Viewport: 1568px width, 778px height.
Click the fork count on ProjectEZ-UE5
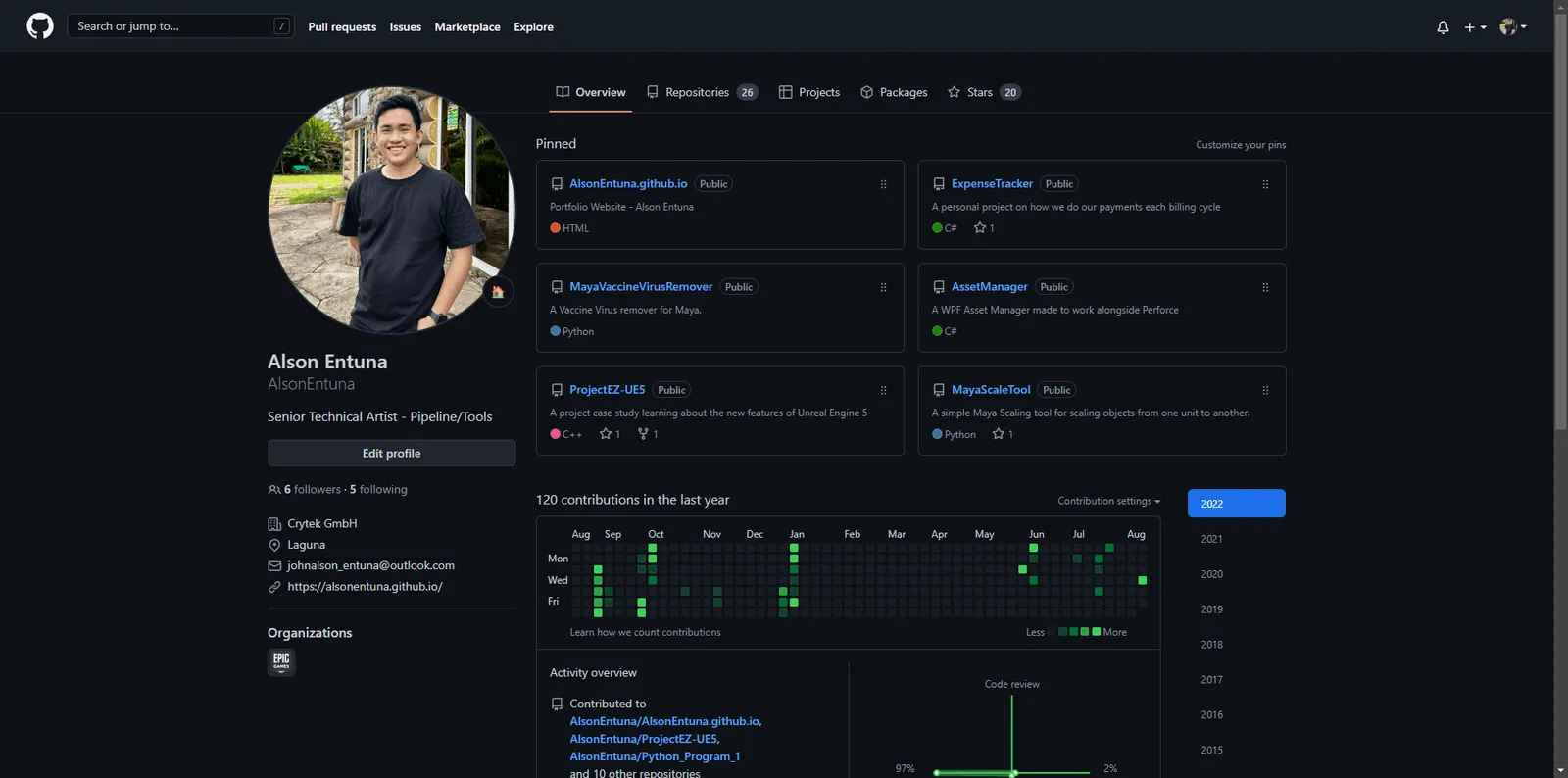tap(648, 434)
